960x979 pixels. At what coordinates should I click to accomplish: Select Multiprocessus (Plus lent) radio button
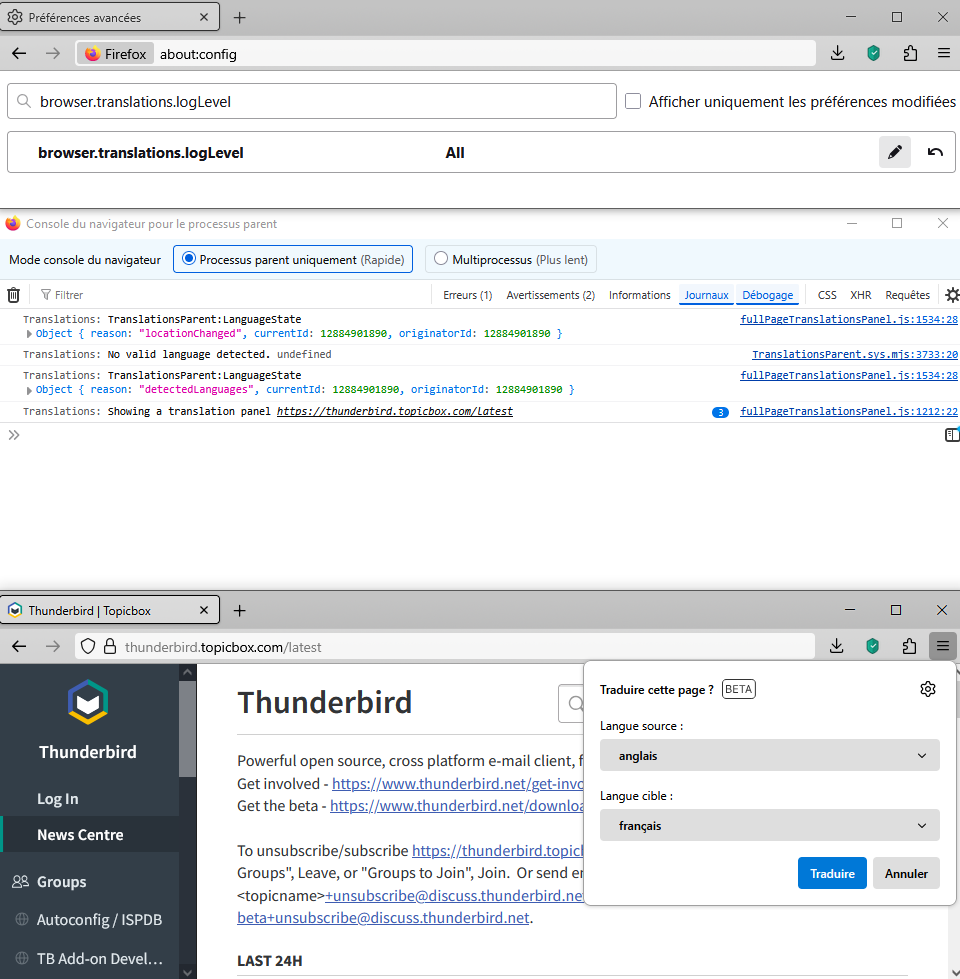[441, 258]
